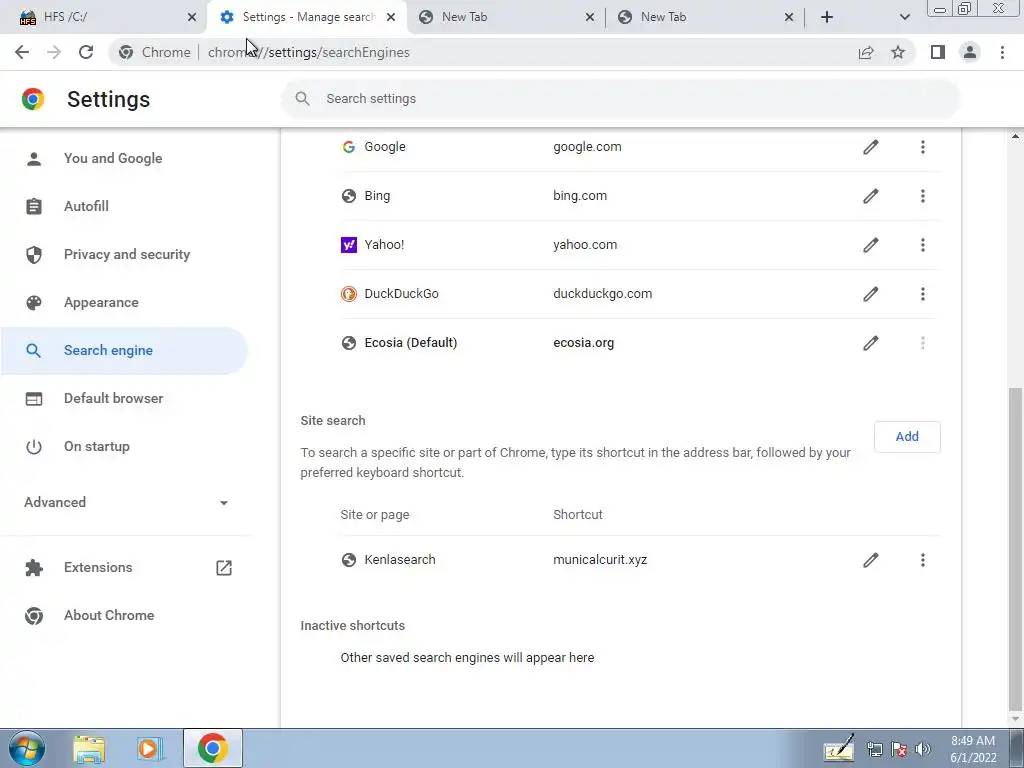Open a new tab with plus button
Screen dimensions: 1024x768
827,17
